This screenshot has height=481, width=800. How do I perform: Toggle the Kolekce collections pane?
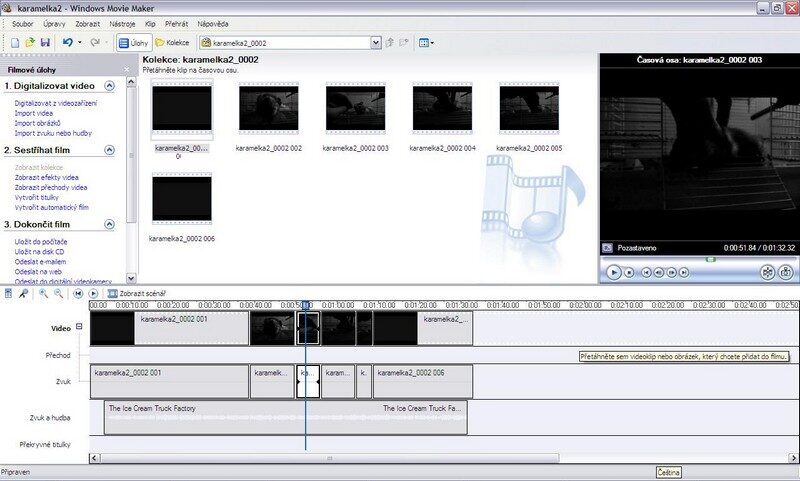click(172, 44)
